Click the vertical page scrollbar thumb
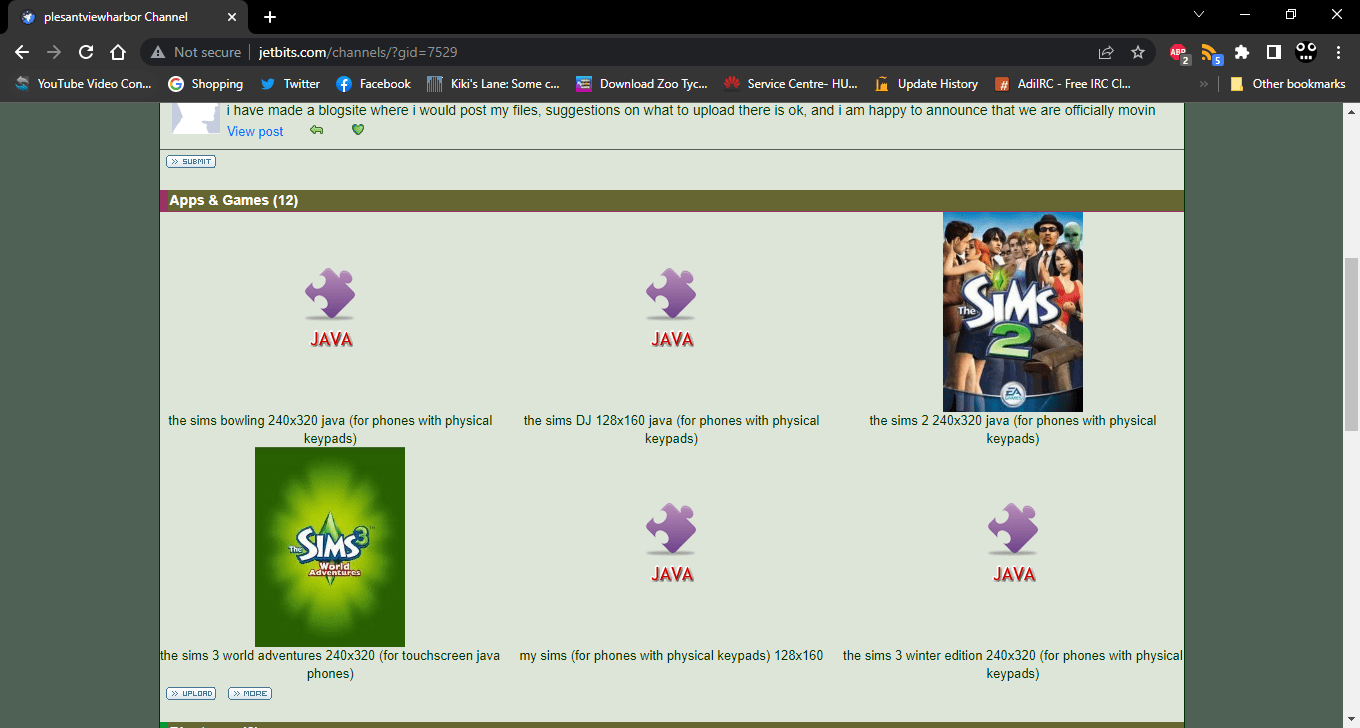 [x=1351, y=344]
